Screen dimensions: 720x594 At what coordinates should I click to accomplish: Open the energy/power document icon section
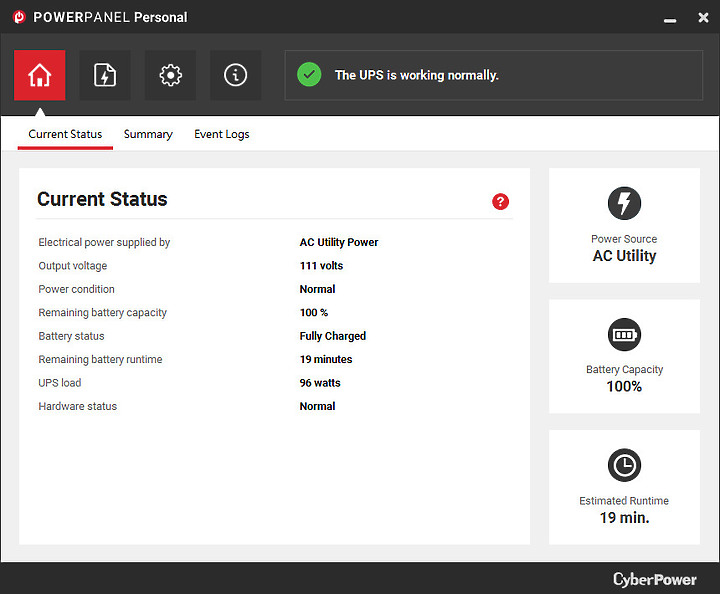(x=105, y=75)
